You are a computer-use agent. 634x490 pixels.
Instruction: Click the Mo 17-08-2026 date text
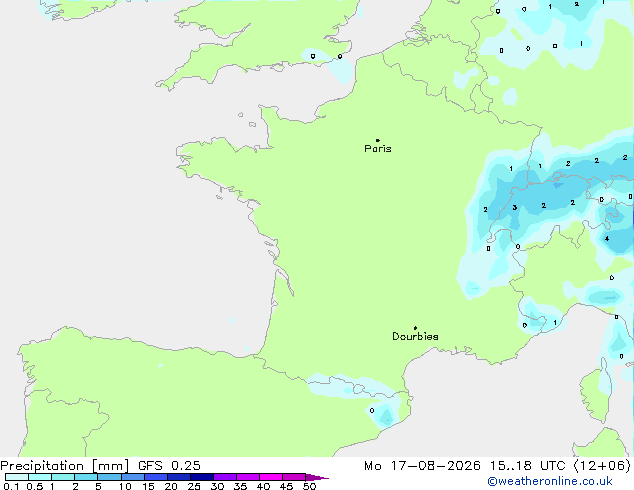point(423,466)
